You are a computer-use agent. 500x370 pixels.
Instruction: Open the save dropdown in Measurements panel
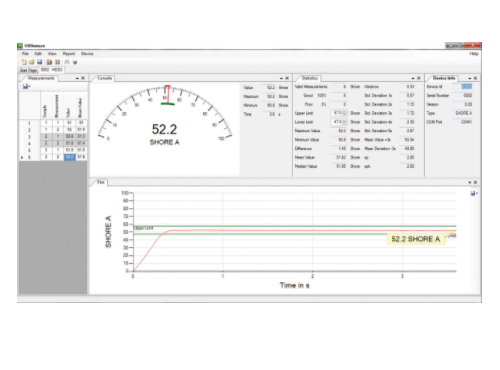pyautogui.click(x=26, y=87)
